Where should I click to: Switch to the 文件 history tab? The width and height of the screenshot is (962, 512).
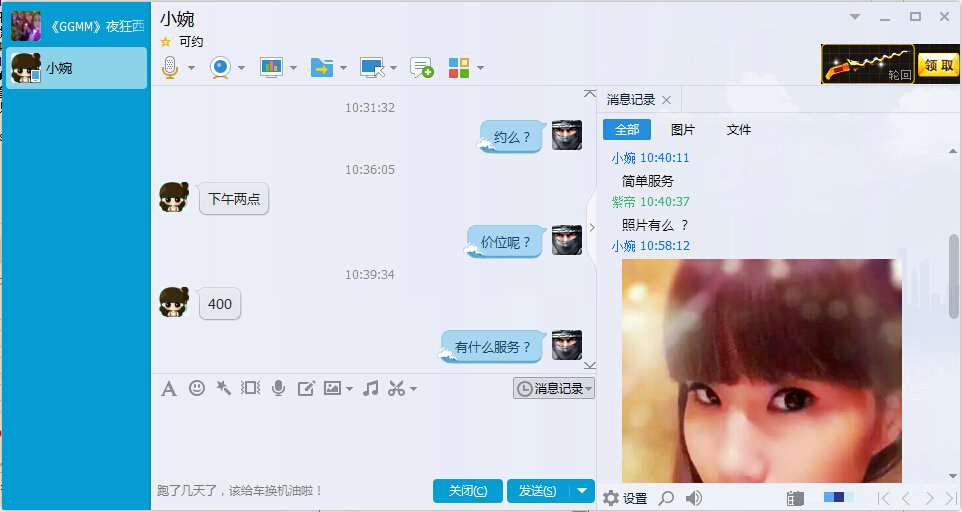739,129
